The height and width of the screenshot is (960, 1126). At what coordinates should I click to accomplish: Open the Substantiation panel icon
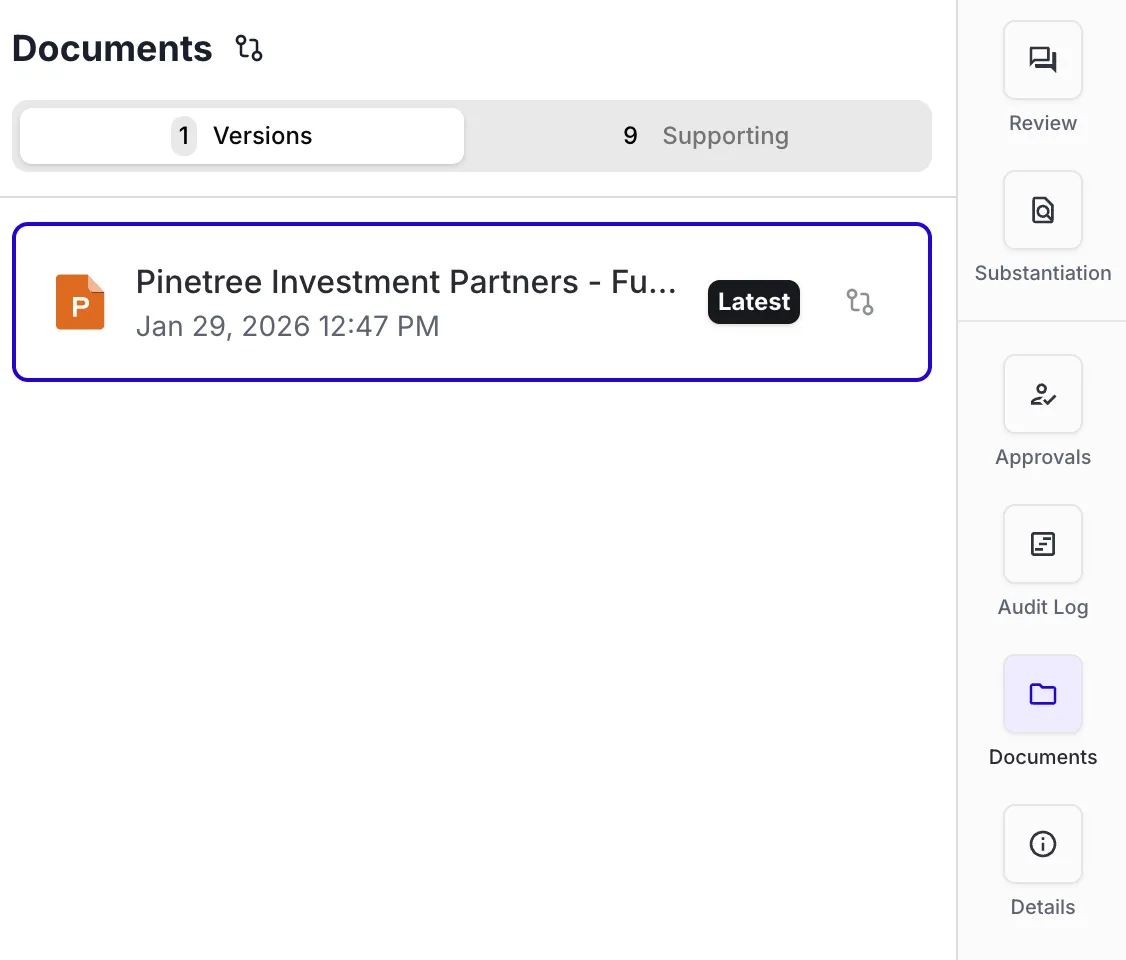(1043, 210)
